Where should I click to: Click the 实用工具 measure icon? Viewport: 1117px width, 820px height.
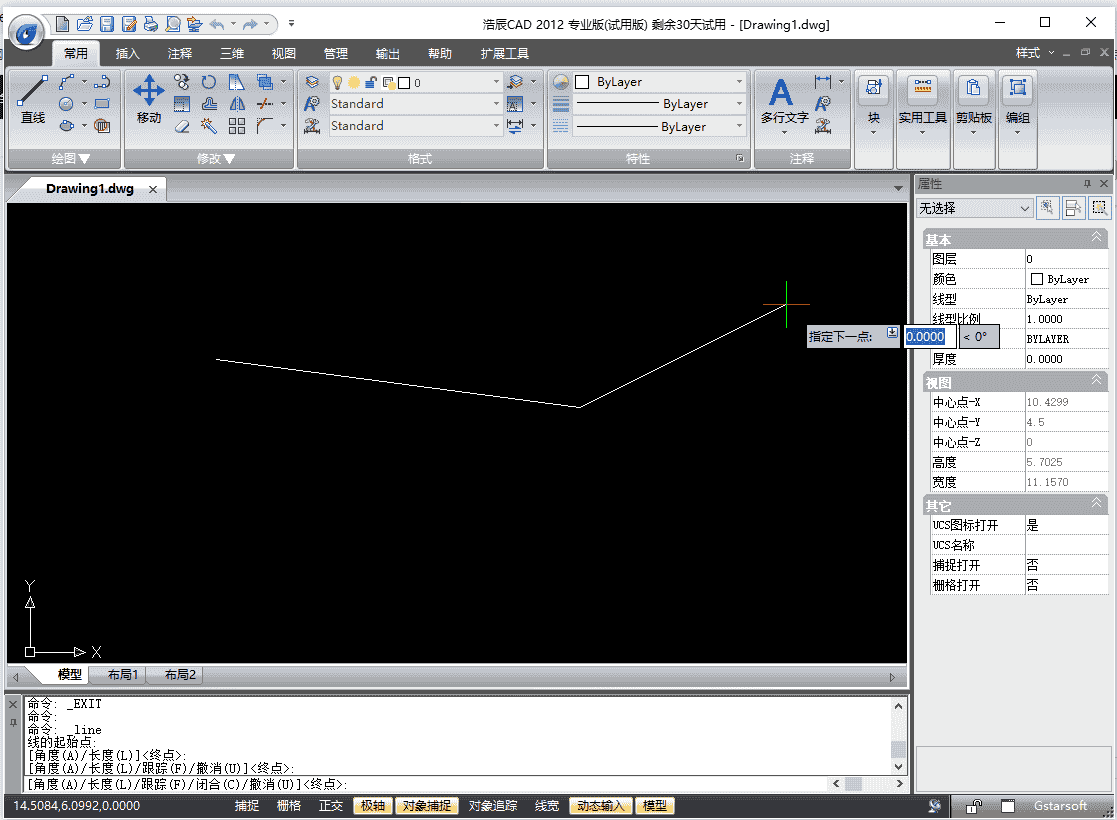(x=922, y=87)
